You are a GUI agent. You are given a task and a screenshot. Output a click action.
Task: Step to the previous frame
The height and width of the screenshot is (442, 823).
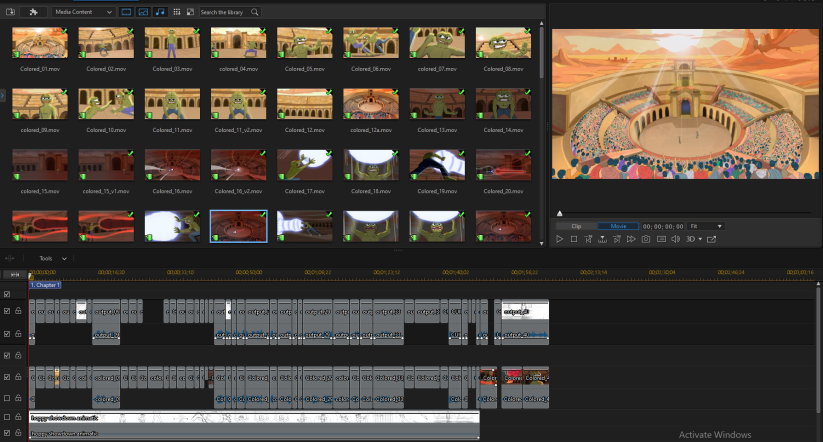588,239
